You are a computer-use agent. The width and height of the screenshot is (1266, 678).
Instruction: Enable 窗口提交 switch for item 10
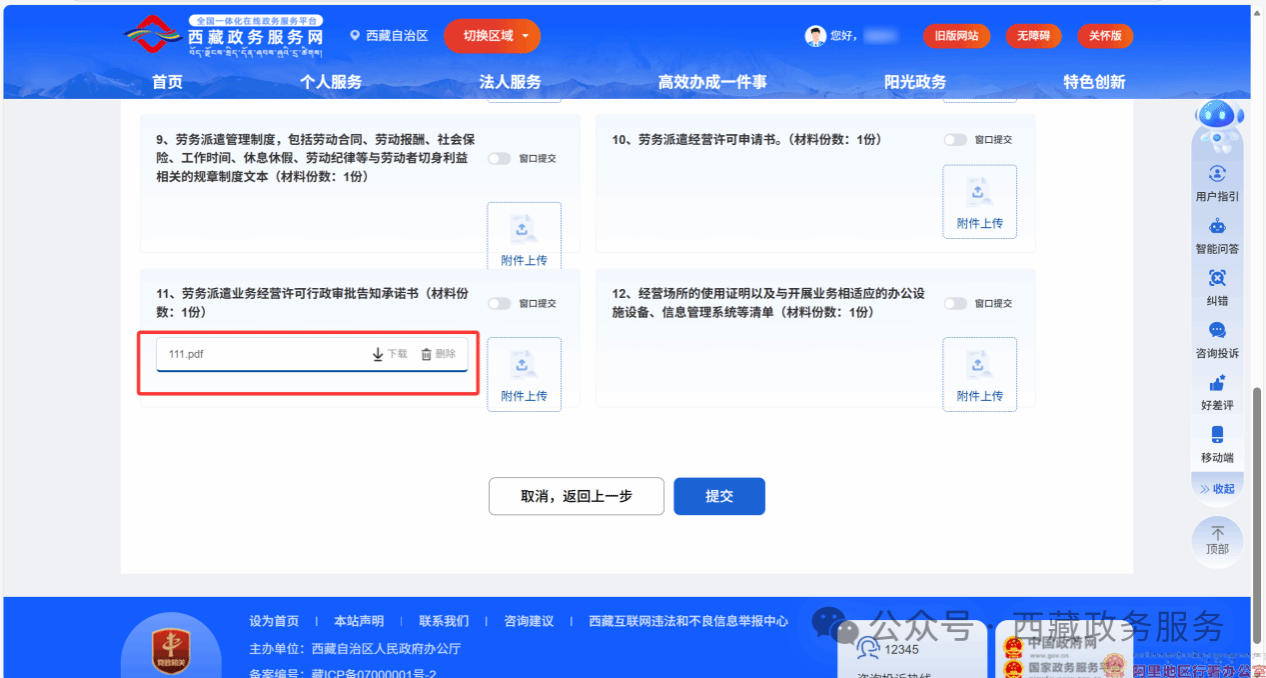click(x=955, y=140)
